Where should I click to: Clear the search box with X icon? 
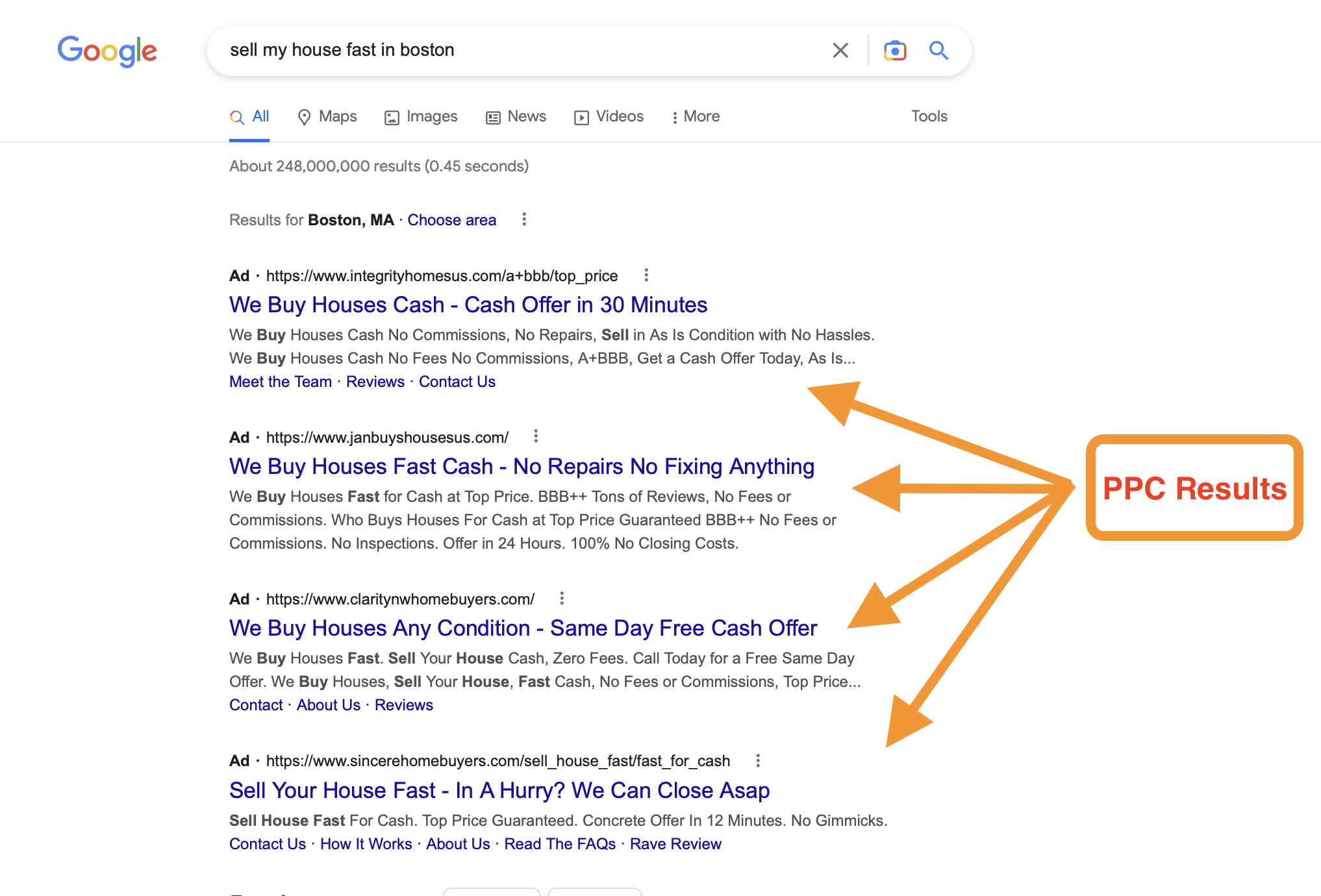pyautogui.click(x=840, y=50)
